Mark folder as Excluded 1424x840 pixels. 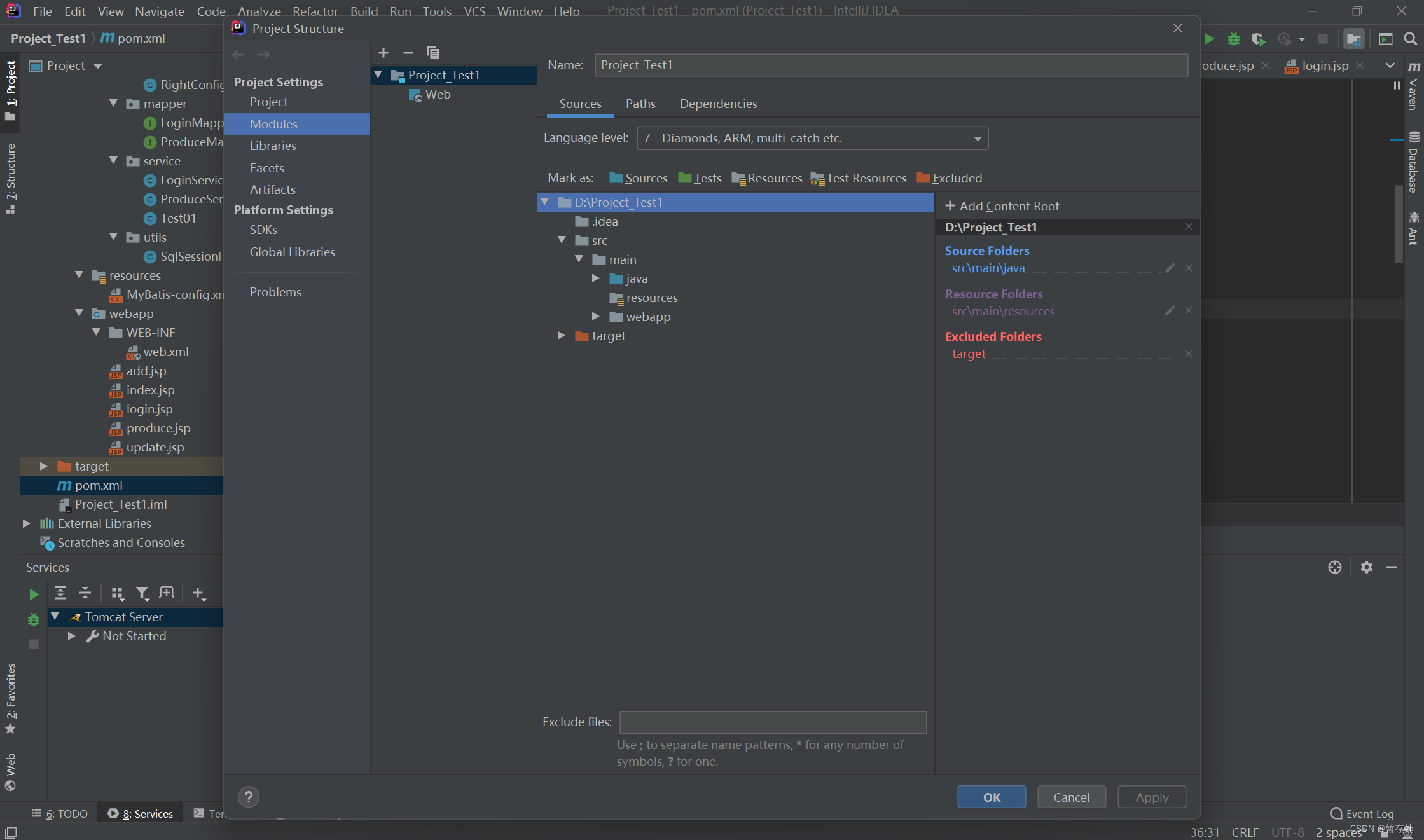tap(950, 178)
